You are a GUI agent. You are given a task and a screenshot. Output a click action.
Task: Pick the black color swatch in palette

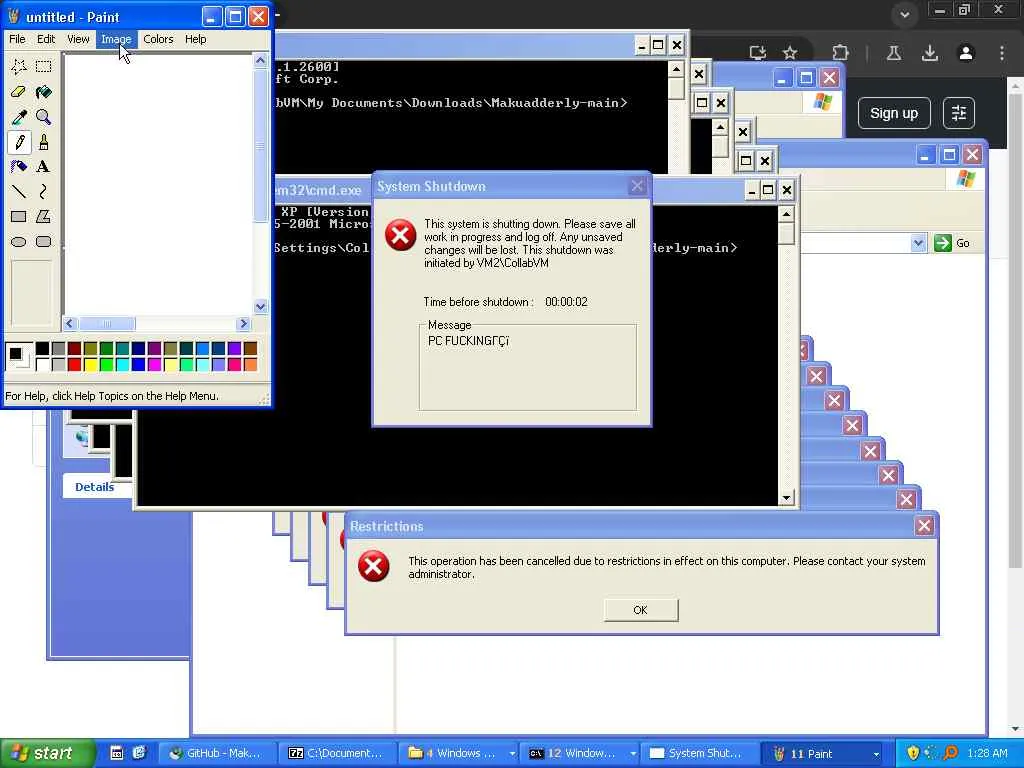tap(42, 348)
